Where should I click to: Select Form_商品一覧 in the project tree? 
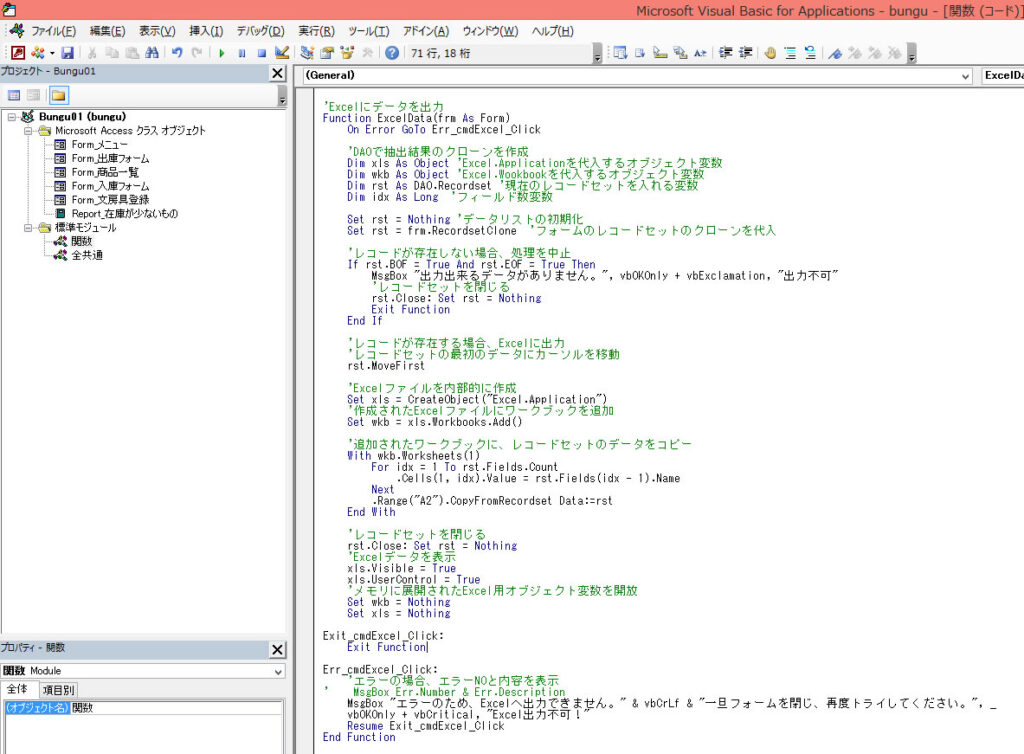click(104, 172)
